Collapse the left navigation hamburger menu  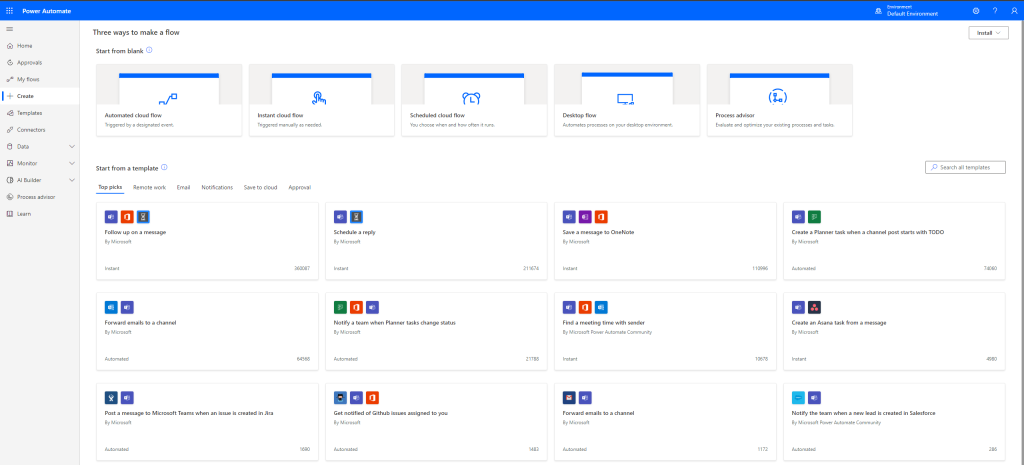click(x=9, y=29)
